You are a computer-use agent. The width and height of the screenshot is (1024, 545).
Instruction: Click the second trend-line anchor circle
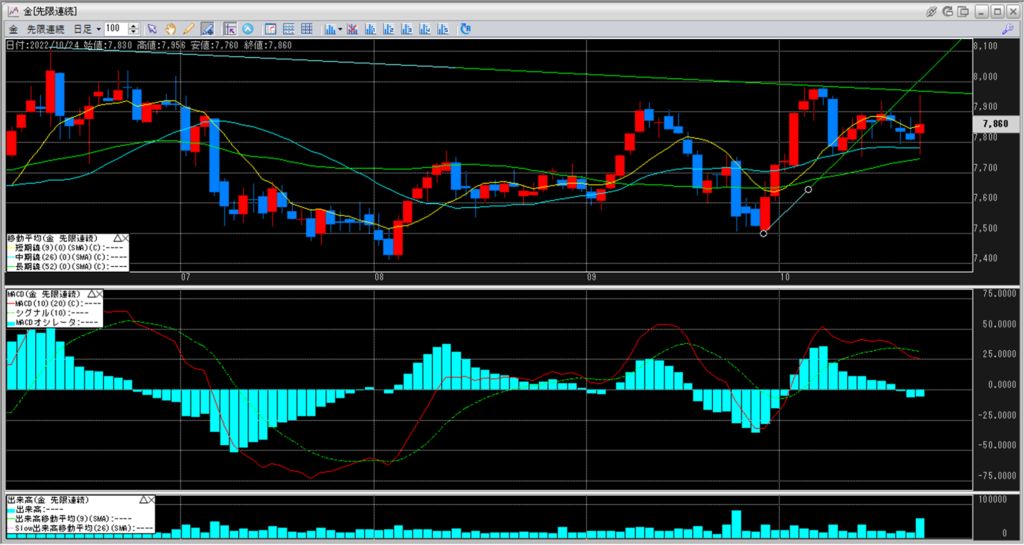click(x=808, y=189)
